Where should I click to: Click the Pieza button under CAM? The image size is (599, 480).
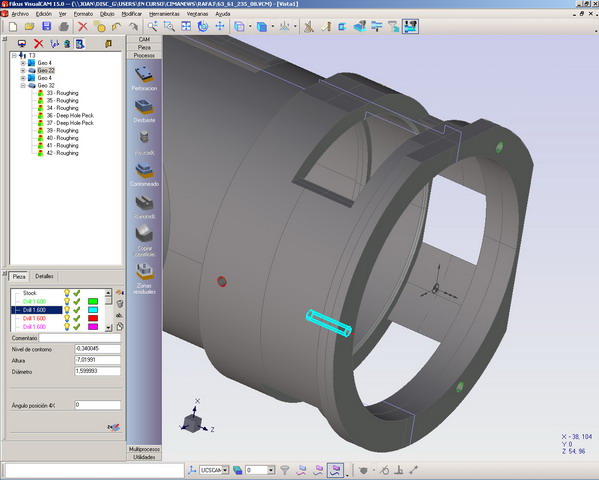(144, 47)
